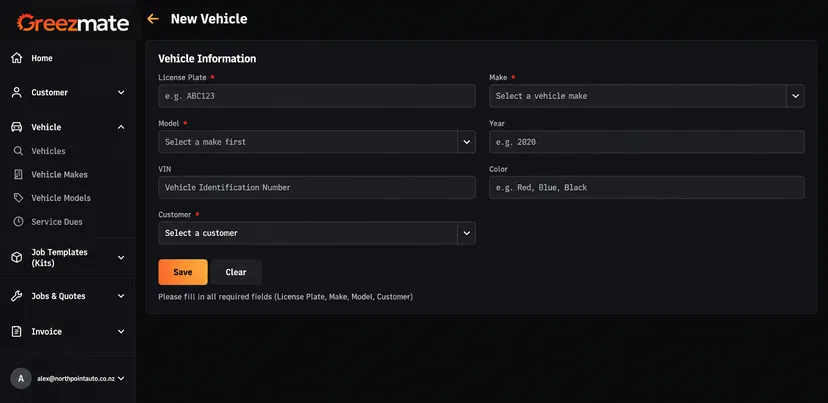
Task: Open the Customer dropdown arrow
Action: click(x=466, y=233)
